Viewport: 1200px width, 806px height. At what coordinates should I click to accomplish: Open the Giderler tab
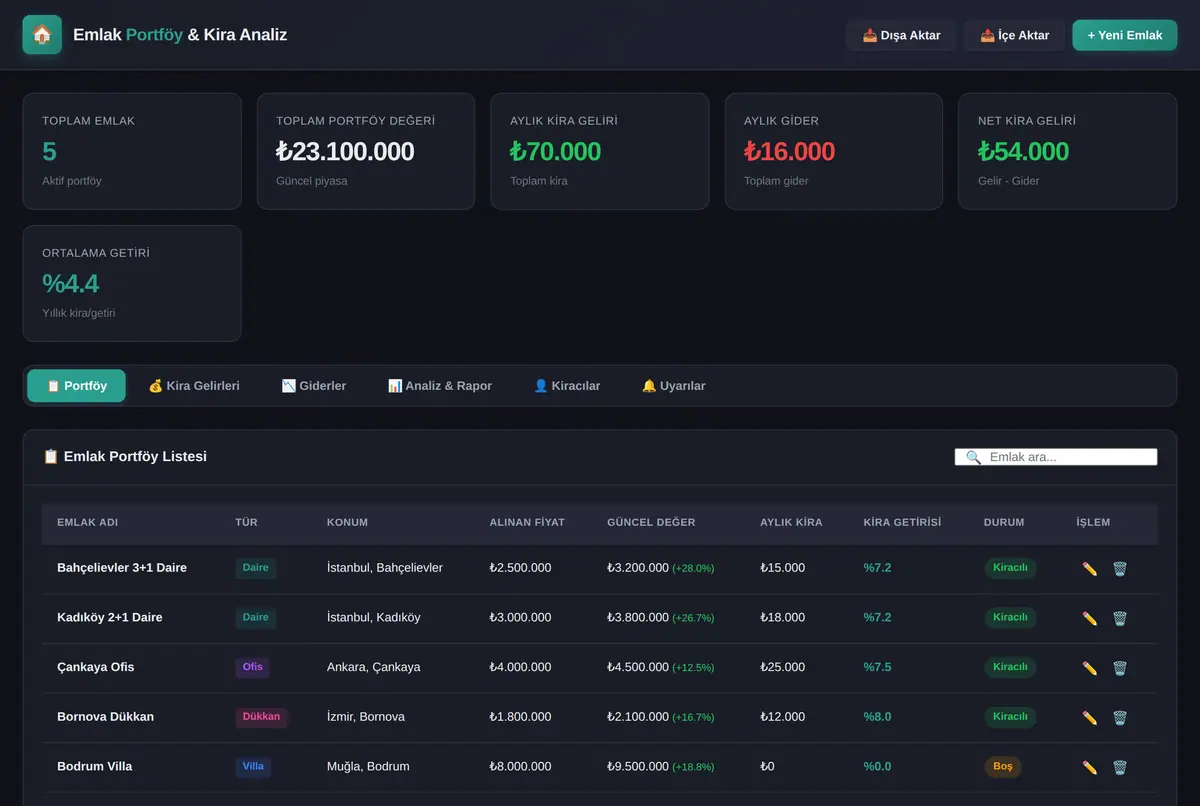(314, 386)
